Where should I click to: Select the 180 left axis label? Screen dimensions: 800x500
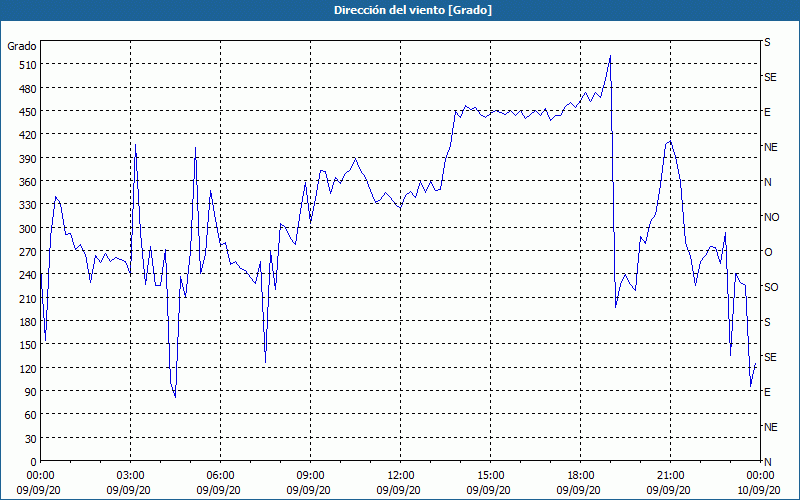(x=28, y=322)
